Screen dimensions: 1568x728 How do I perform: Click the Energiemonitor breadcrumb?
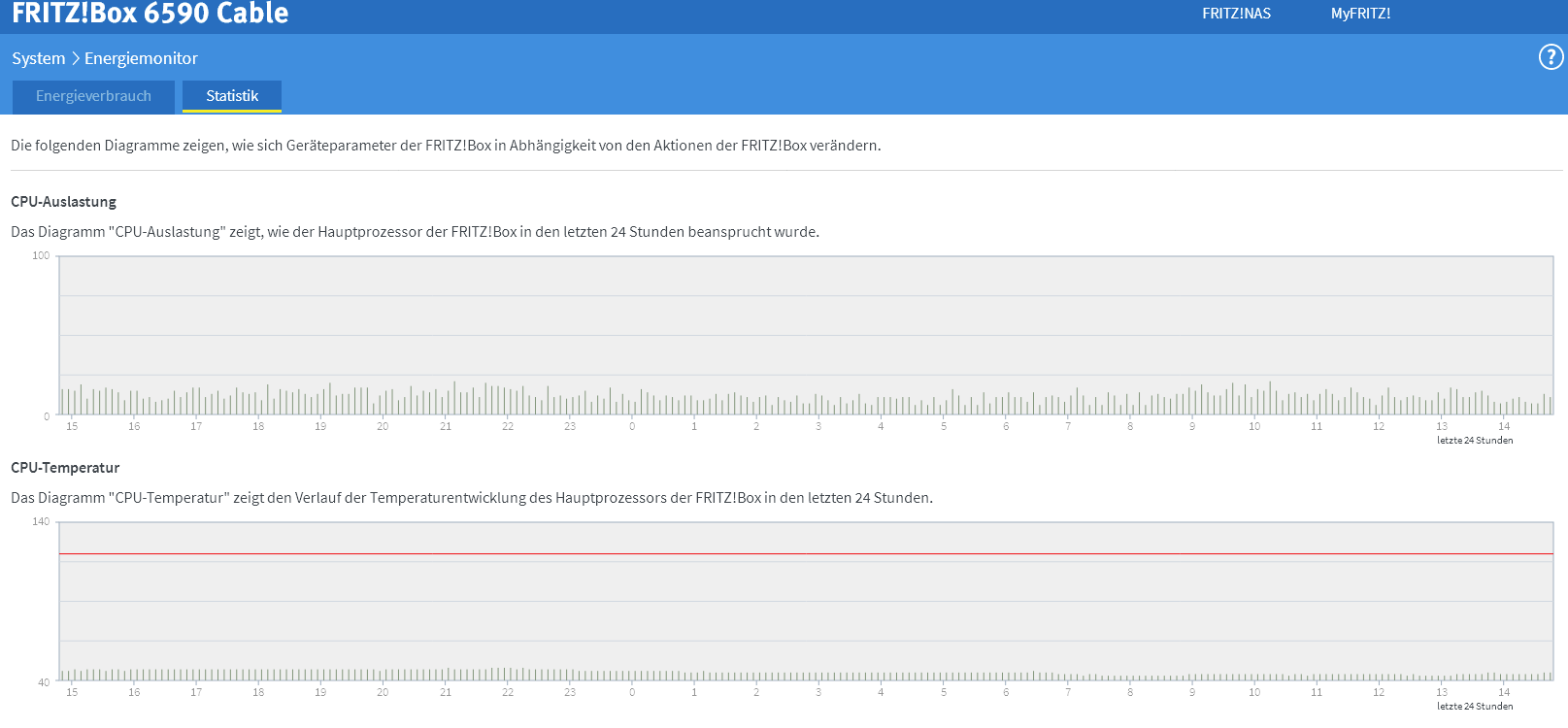click(x=141, y=58)
